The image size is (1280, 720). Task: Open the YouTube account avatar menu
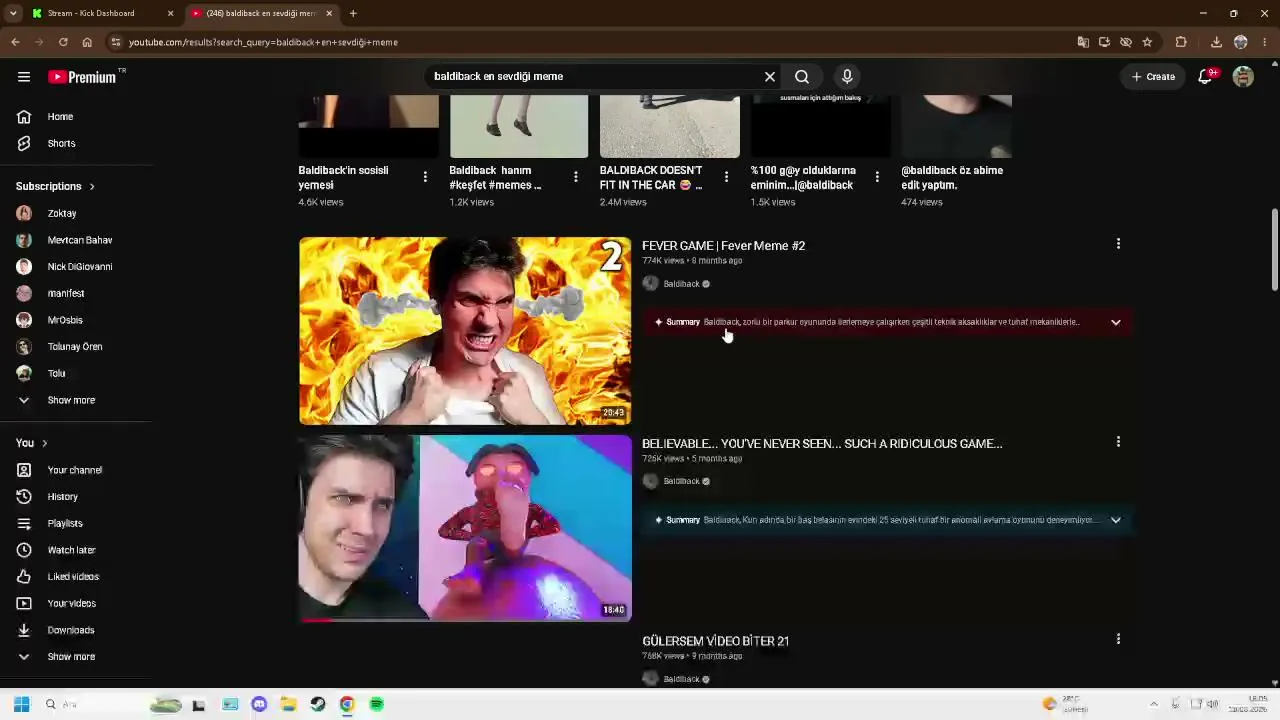pos(1243,77)
